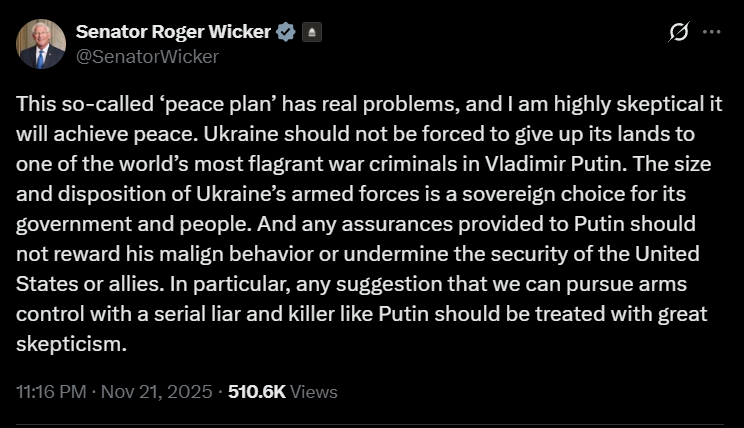Click the Senator Roger Wicker display name

pos(172,31)
